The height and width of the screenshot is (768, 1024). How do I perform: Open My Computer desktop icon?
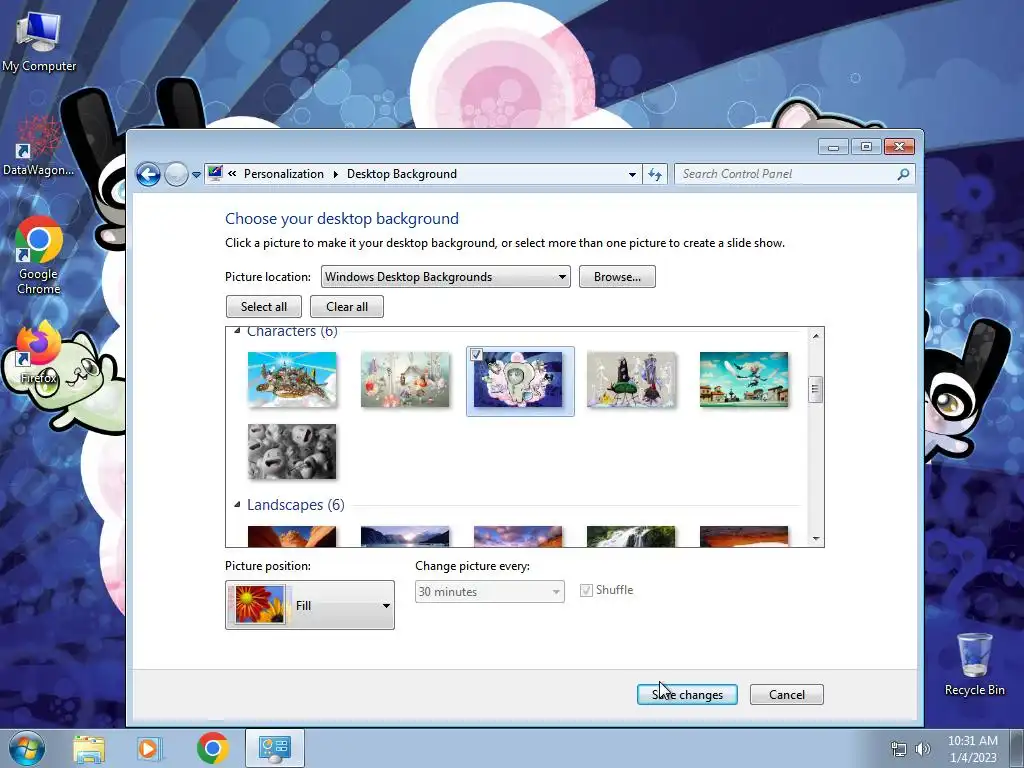point(38,40)
